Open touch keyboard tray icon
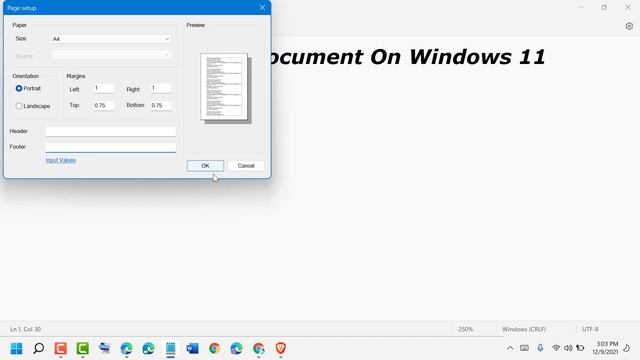Screen dimensions: 640x360 point(524,348)
